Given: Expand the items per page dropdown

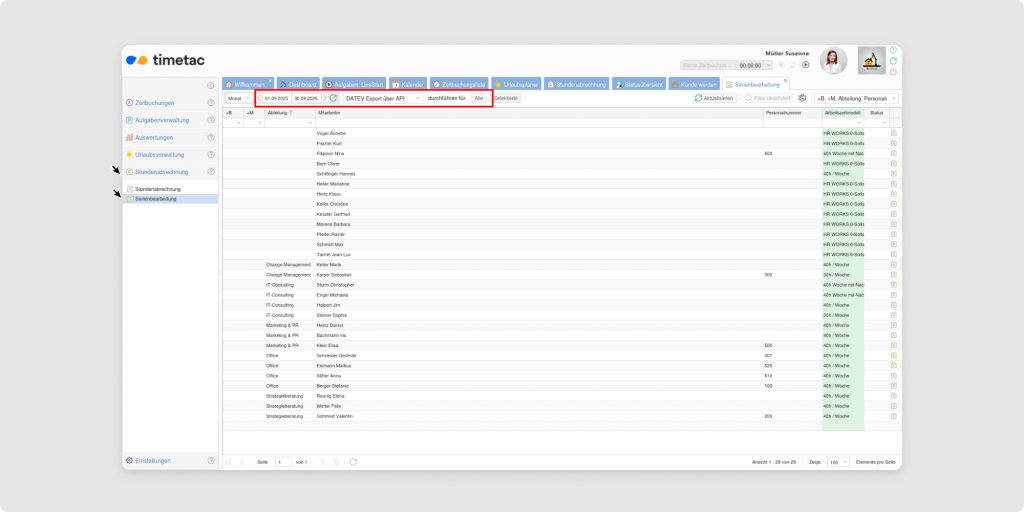Looking at the screenshot, I should click(x=837, y=462).
